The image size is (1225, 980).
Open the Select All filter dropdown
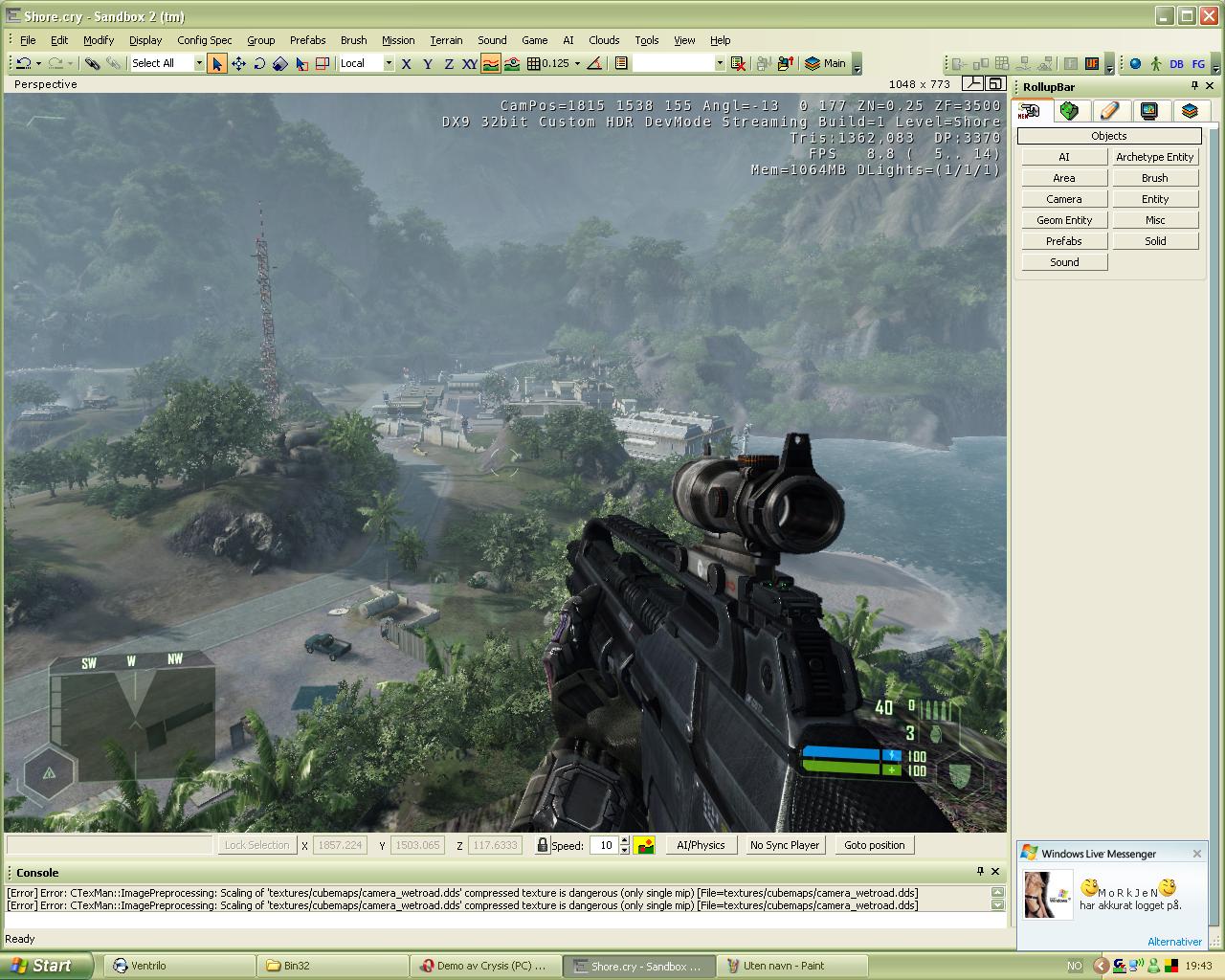click(x=198, y=63)
